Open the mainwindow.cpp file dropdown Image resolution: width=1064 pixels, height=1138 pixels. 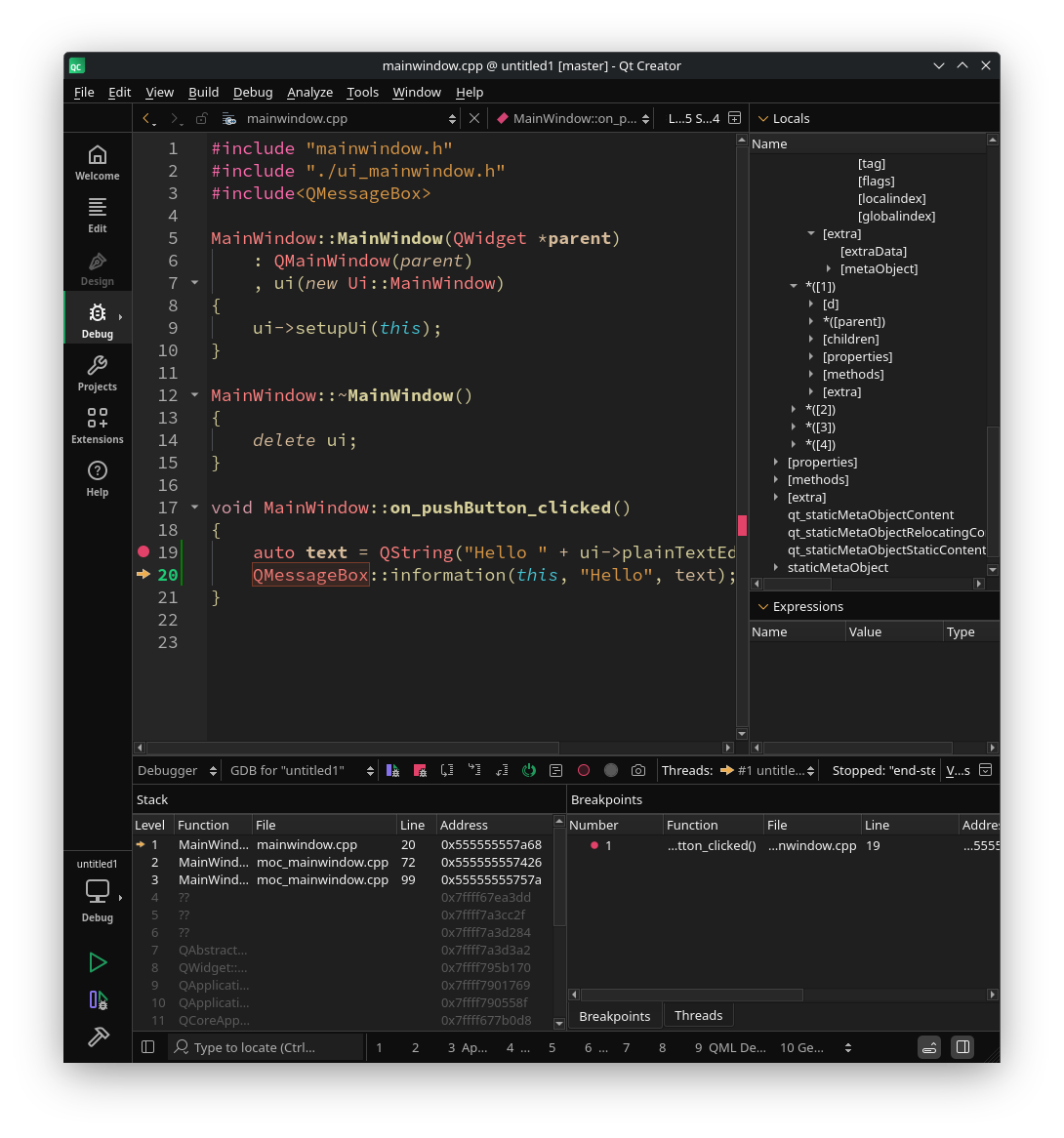pyautogui.click(x=340, y=118)
